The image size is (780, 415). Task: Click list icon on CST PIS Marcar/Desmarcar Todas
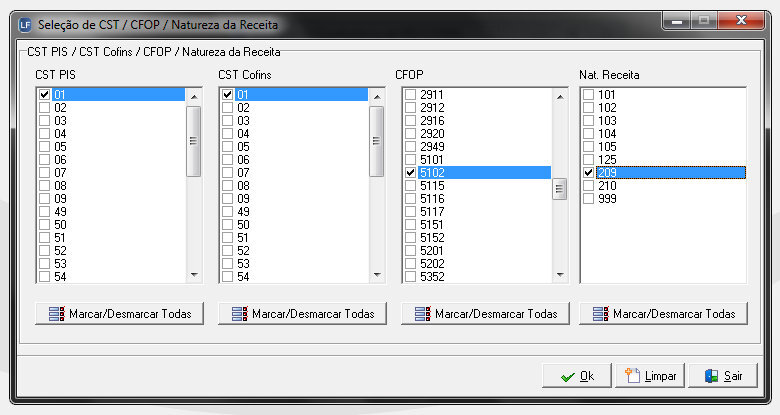coord(57,313)
